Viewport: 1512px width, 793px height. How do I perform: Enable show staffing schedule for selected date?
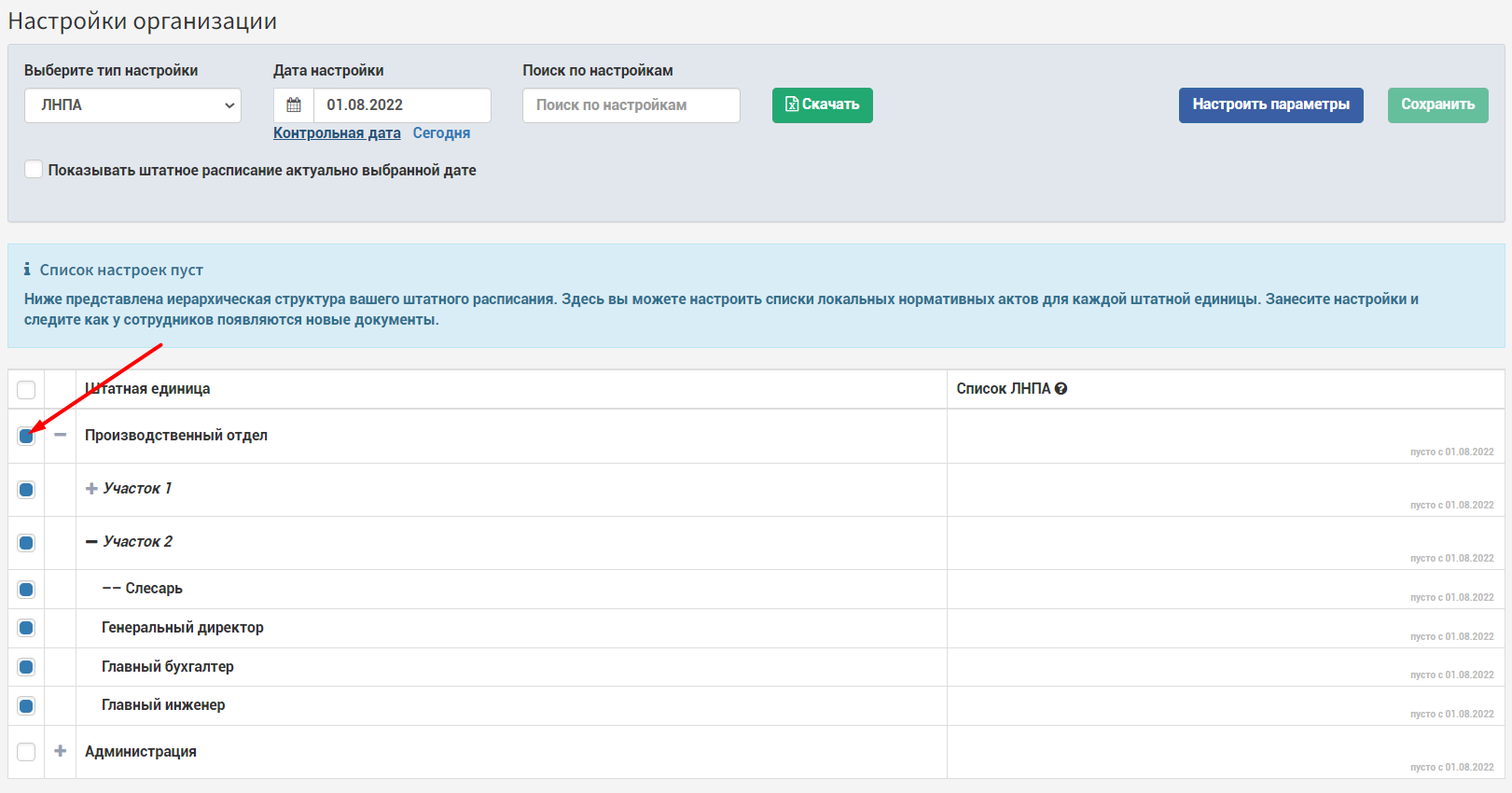coord(34,170)
